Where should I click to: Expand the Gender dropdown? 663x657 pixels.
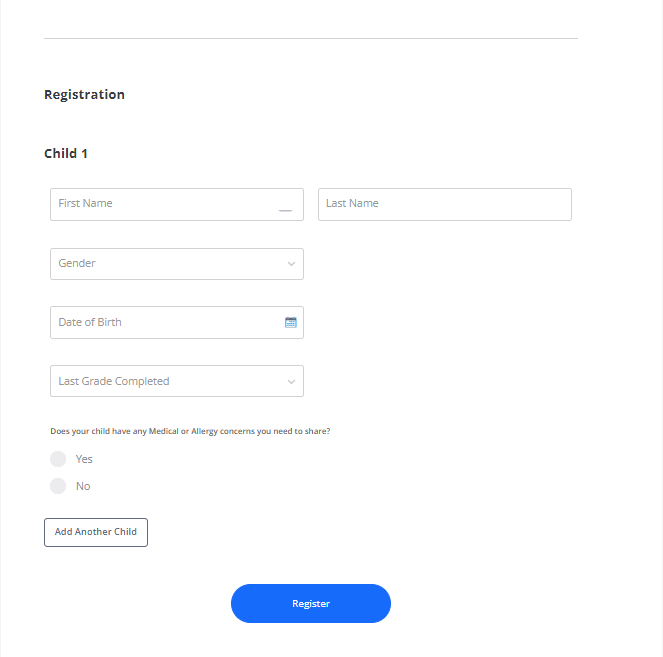tap(176, 264)
